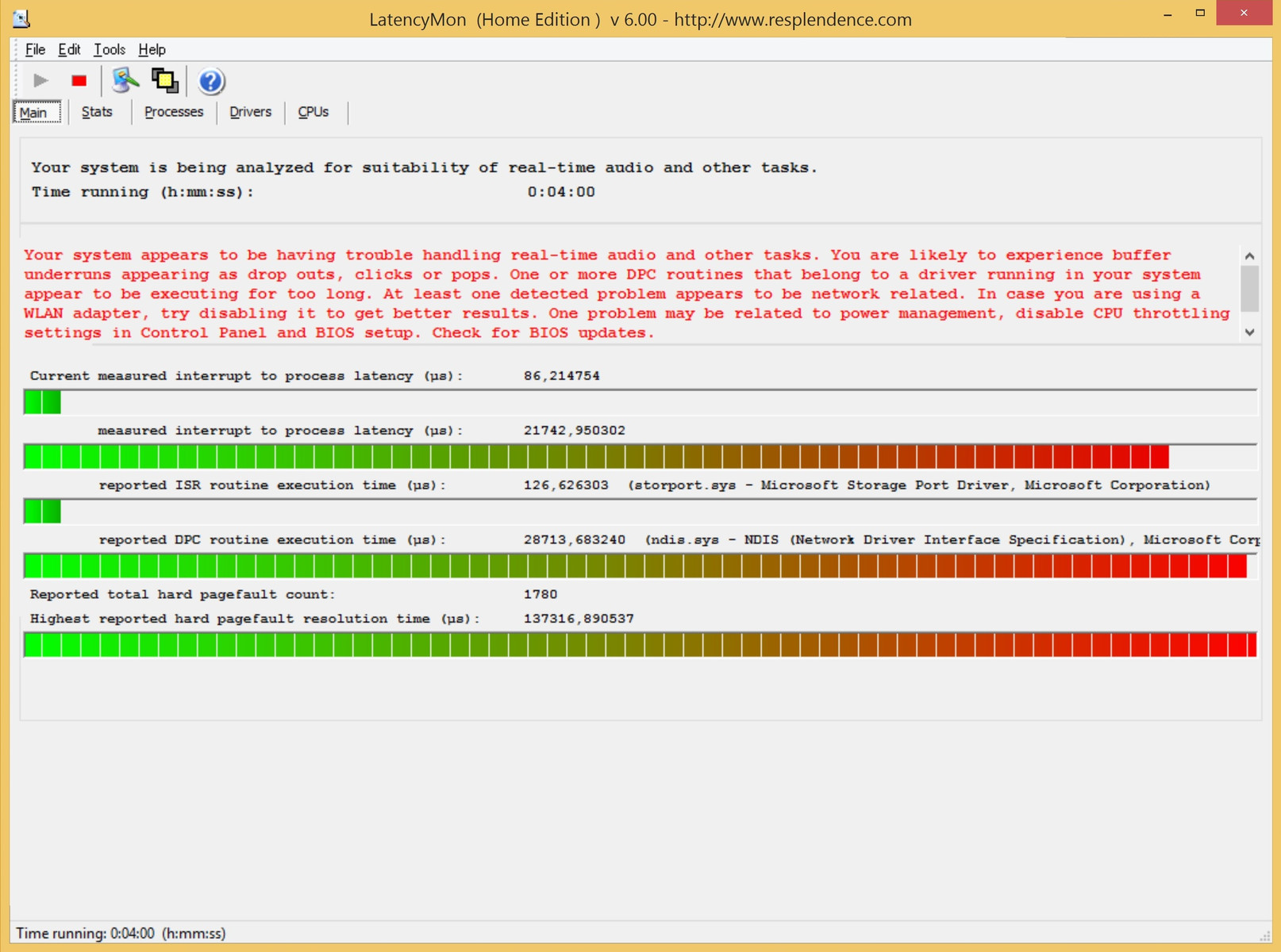Click the ISR routine execution time bar
Viewport: 1281px width, 952px height.
(x=640, y=512)
